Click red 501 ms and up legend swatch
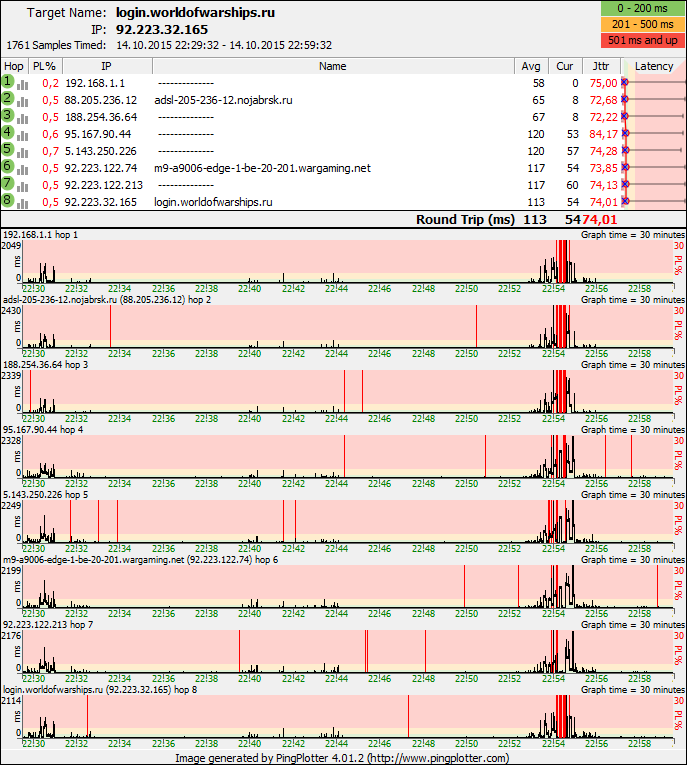 point(643,40)
